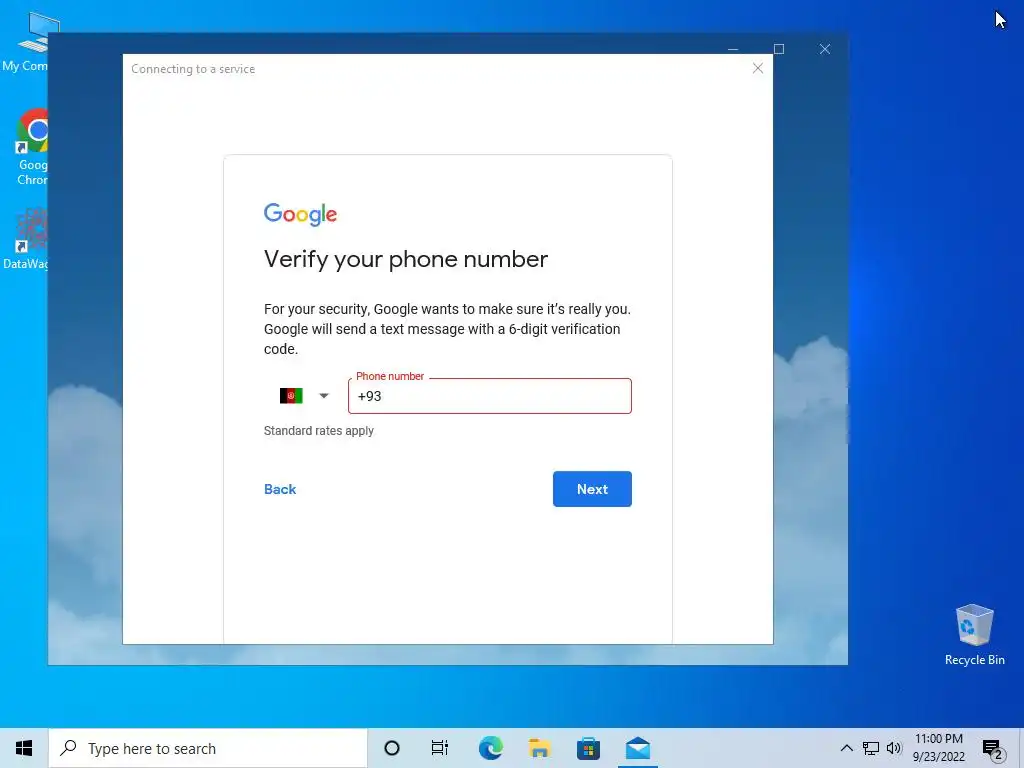Viewport: 1024px width, 768px height.
Task: Open the clock and date flyout
Action: [938, 748]
